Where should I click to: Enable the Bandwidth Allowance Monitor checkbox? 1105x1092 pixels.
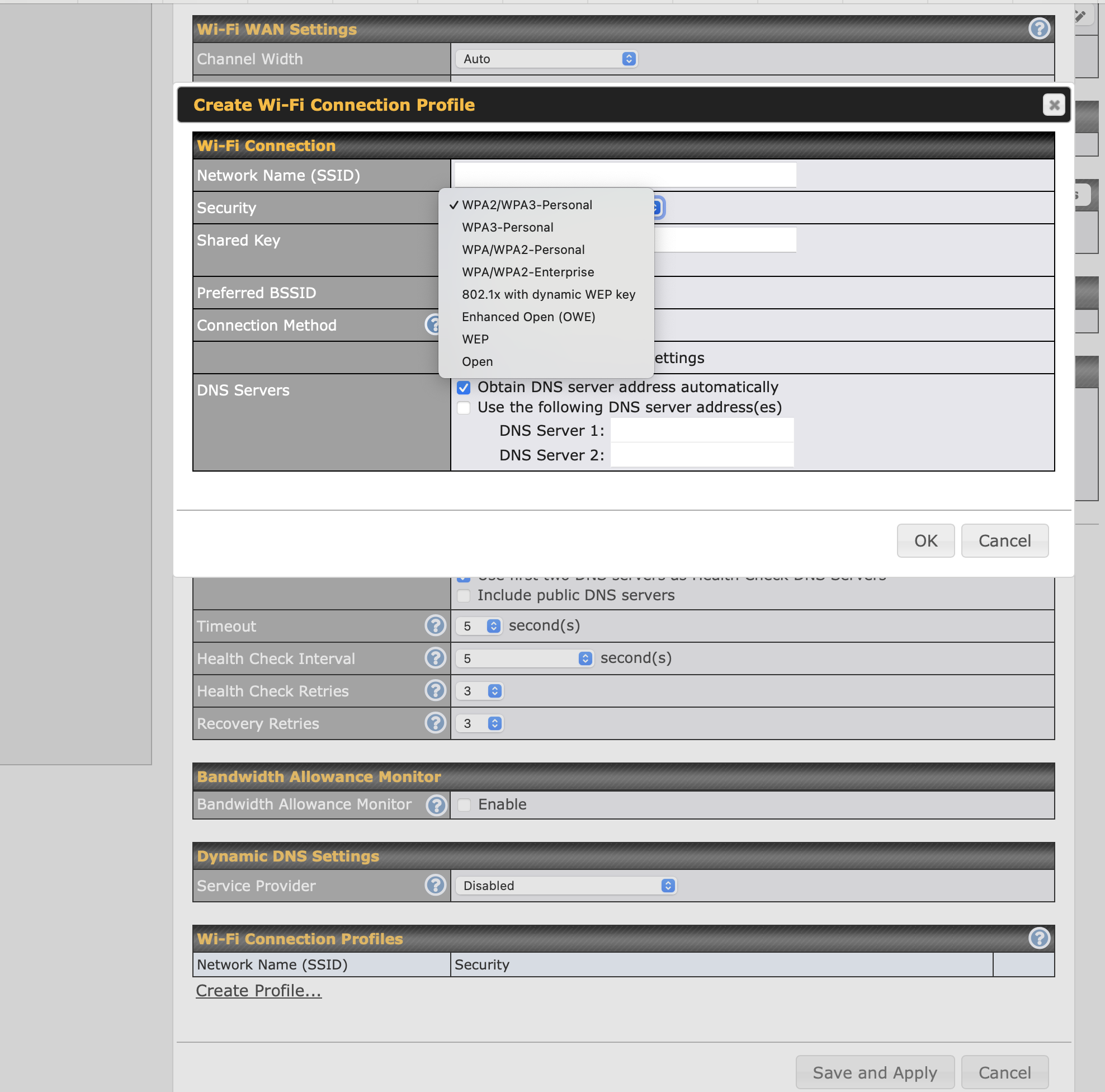pyautogui.click(x=464, y=804)
